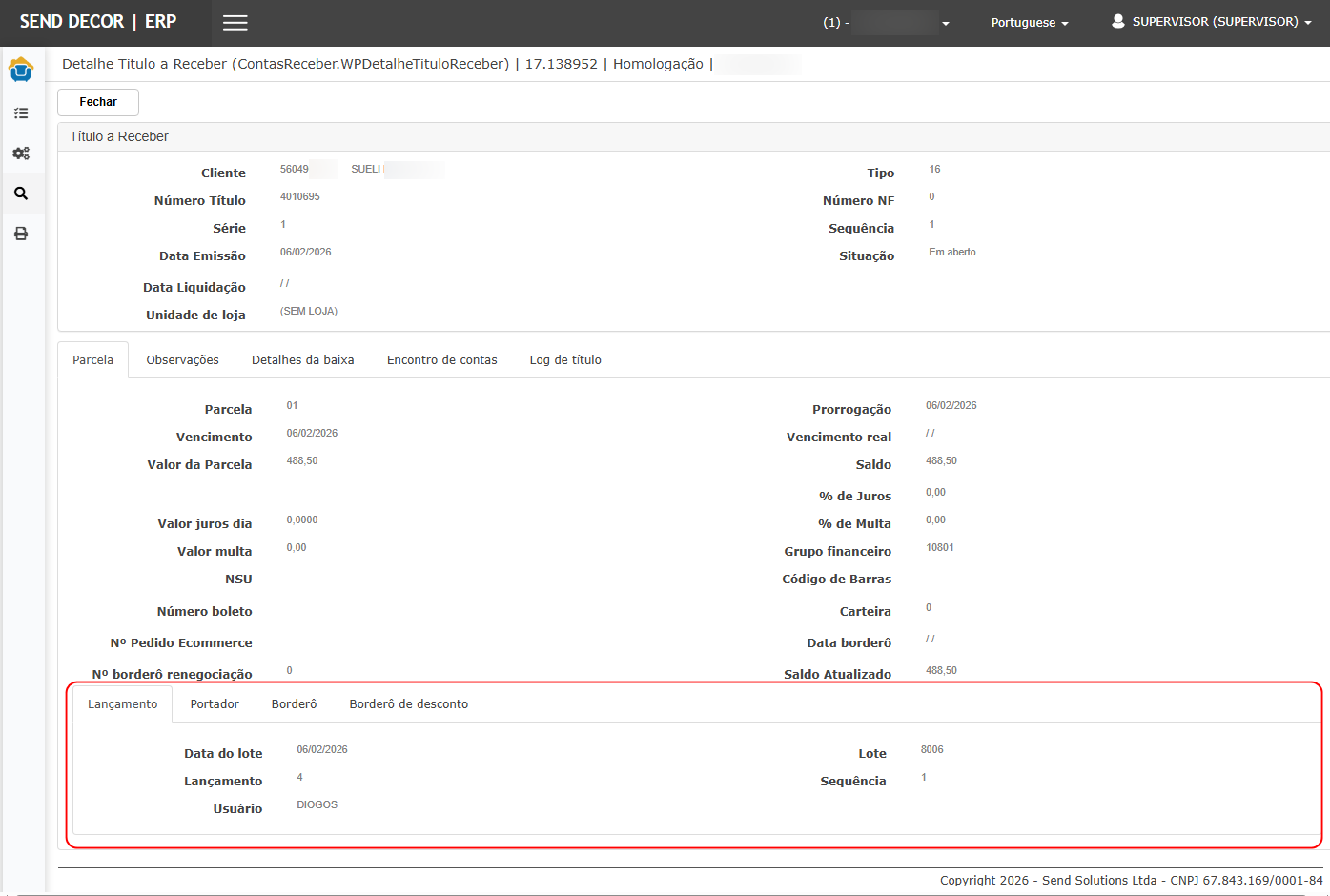Select the Lançamento sub-tab
Image resolution: width=1330 pixels, height=896 pixels.
point(123,704)
